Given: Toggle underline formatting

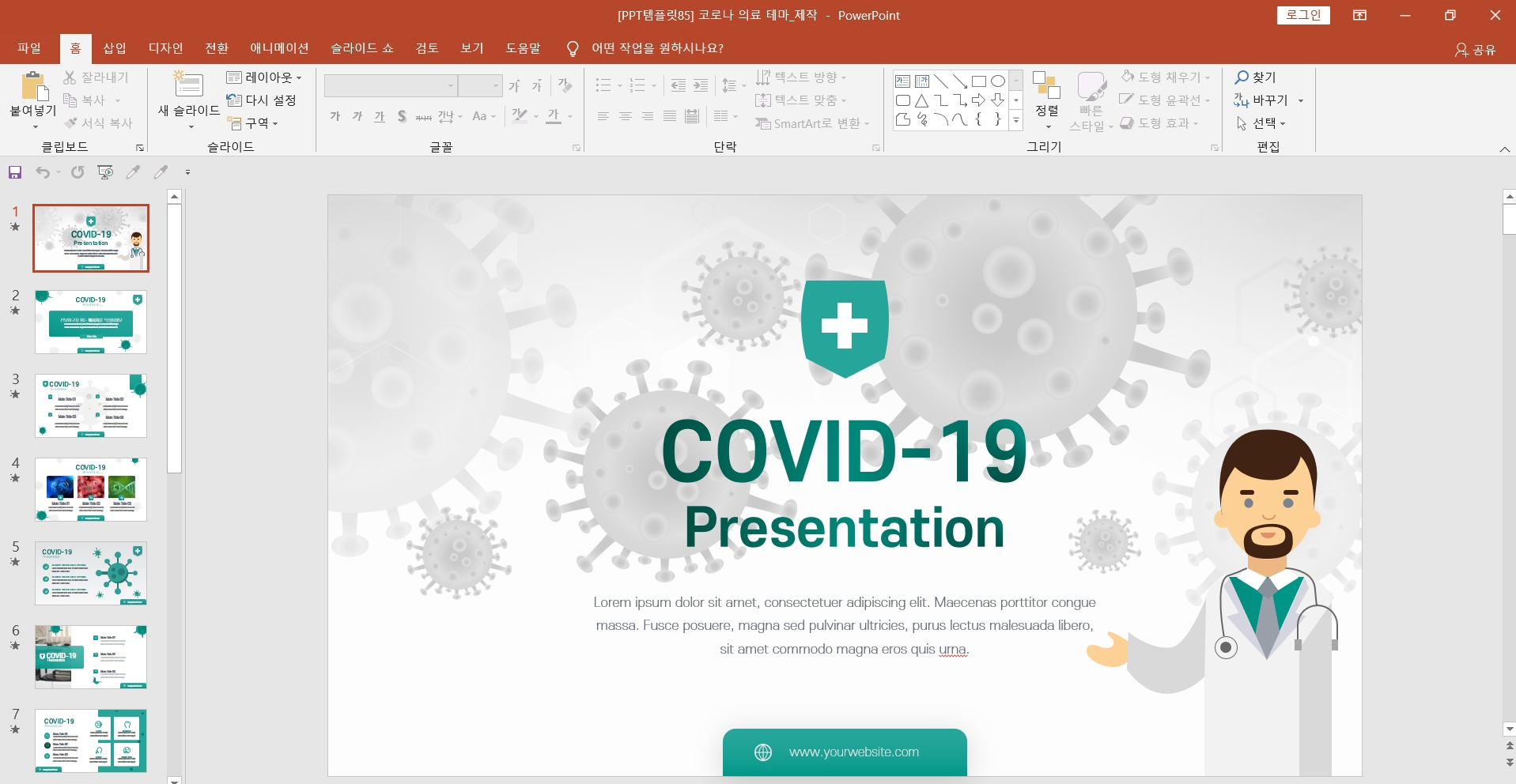Looking at the screenshot, I should click(380, 116).
